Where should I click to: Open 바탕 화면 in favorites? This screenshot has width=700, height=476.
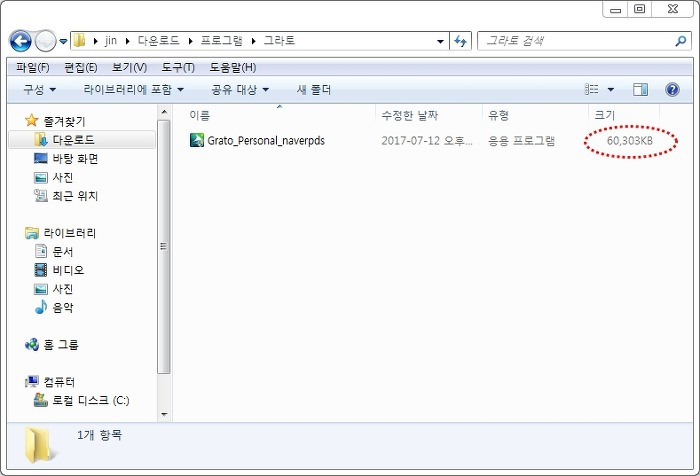coord(75,159)
